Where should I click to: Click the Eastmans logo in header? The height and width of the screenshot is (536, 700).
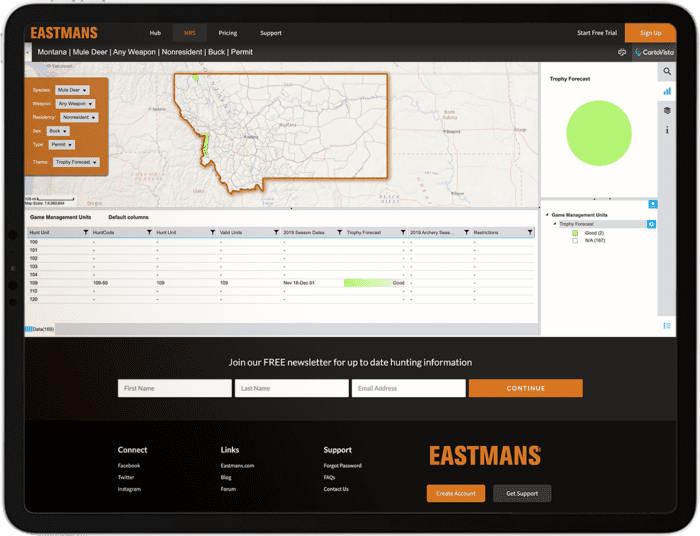(x=64, y=33)
